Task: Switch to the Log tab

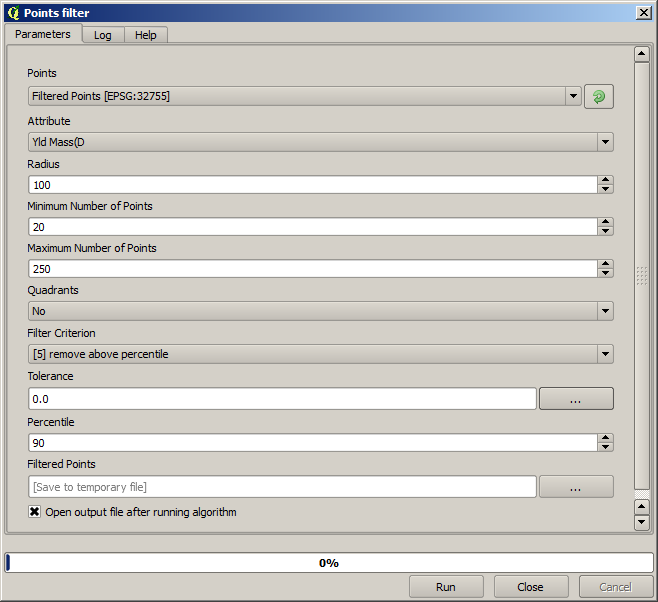Action: pos(103,35)
